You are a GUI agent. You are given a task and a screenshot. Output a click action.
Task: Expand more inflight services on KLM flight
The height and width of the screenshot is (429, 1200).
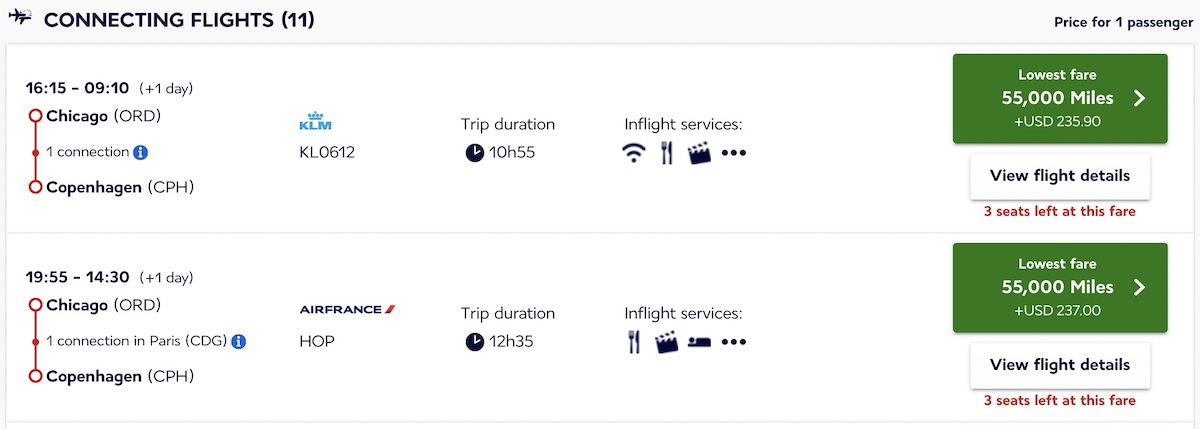coord(734,154)
